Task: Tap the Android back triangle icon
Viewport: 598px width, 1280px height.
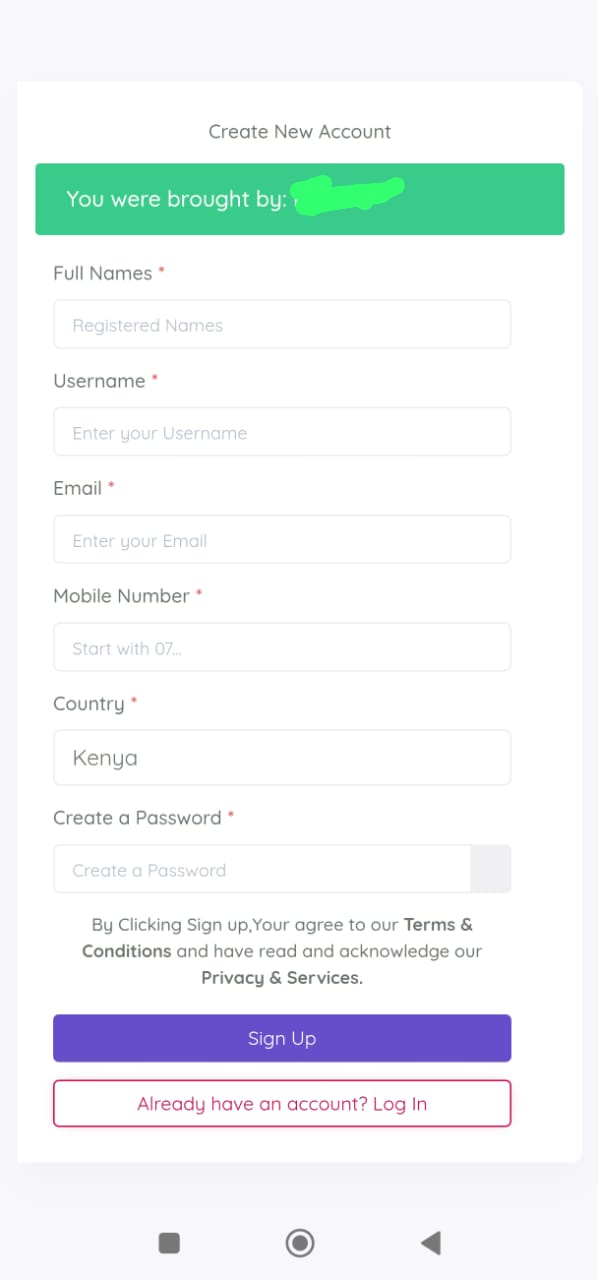Action: tap(431, 1243)
